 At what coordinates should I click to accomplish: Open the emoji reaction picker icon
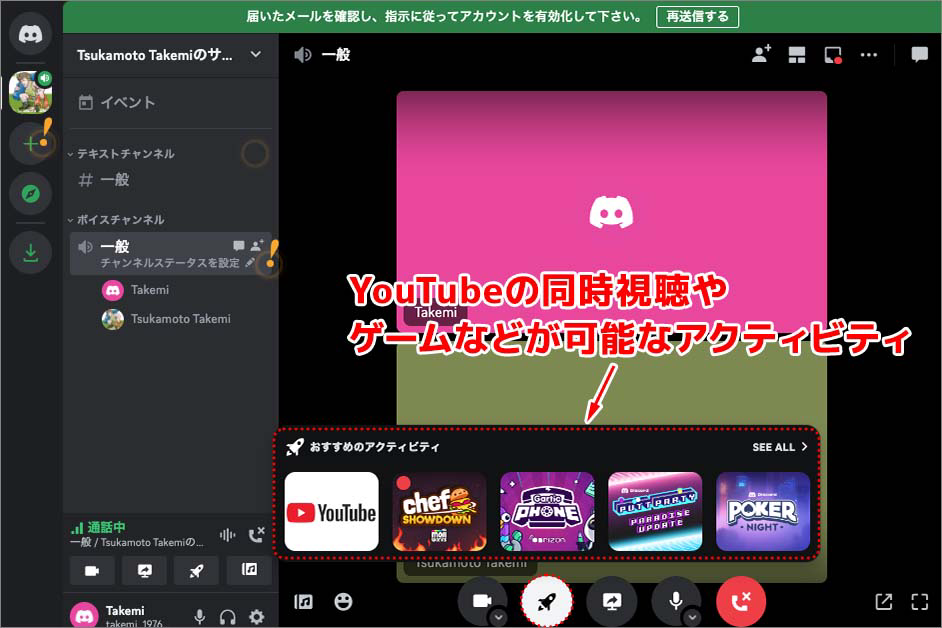343,601
